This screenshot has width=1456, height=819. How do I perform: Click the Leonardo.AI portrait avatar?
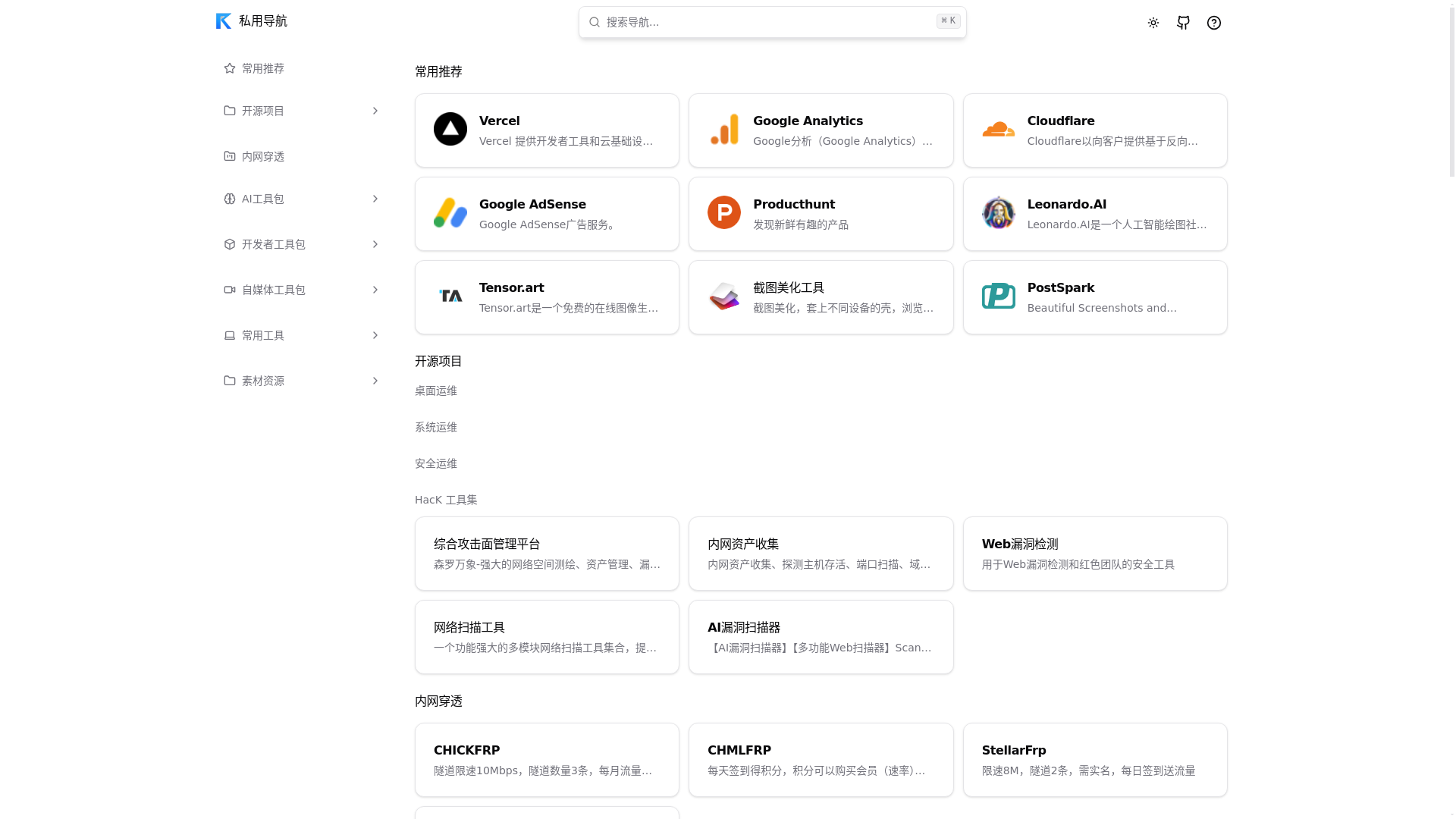pyautogui.click(x=998, y=212)
